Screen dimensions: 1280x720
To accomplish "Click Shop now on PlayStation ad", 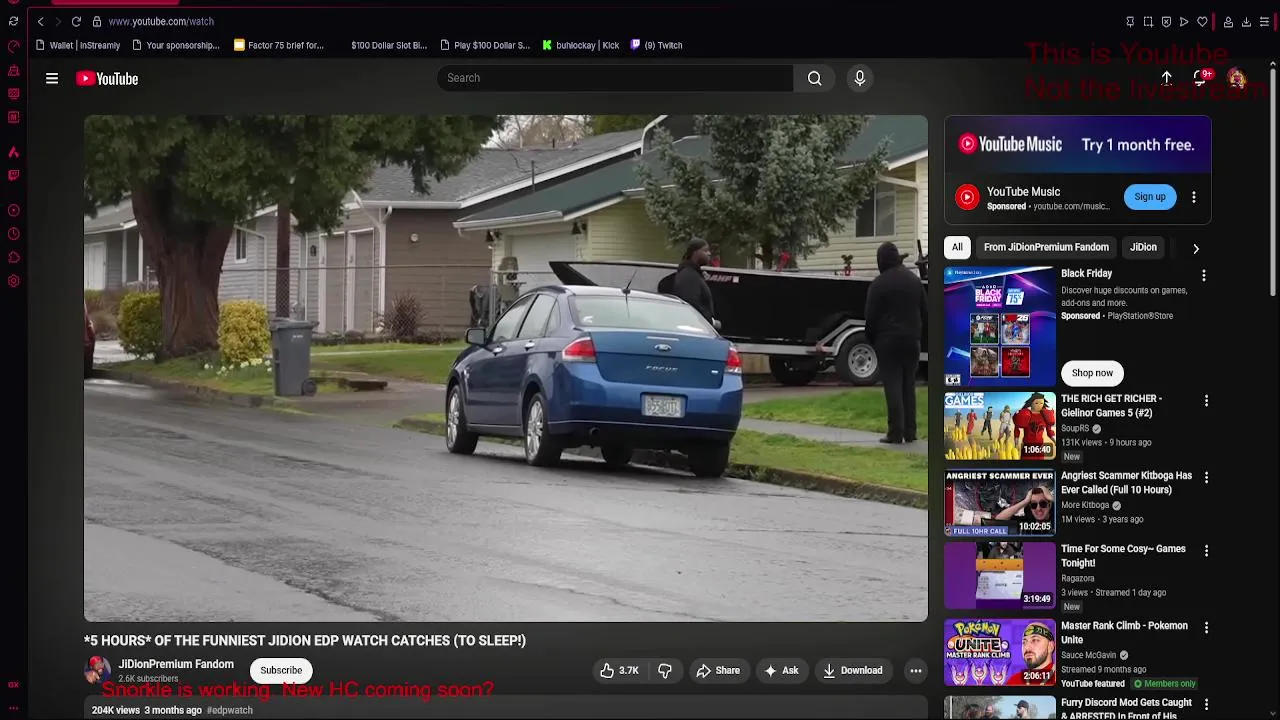I will [x=1092, y=373].
